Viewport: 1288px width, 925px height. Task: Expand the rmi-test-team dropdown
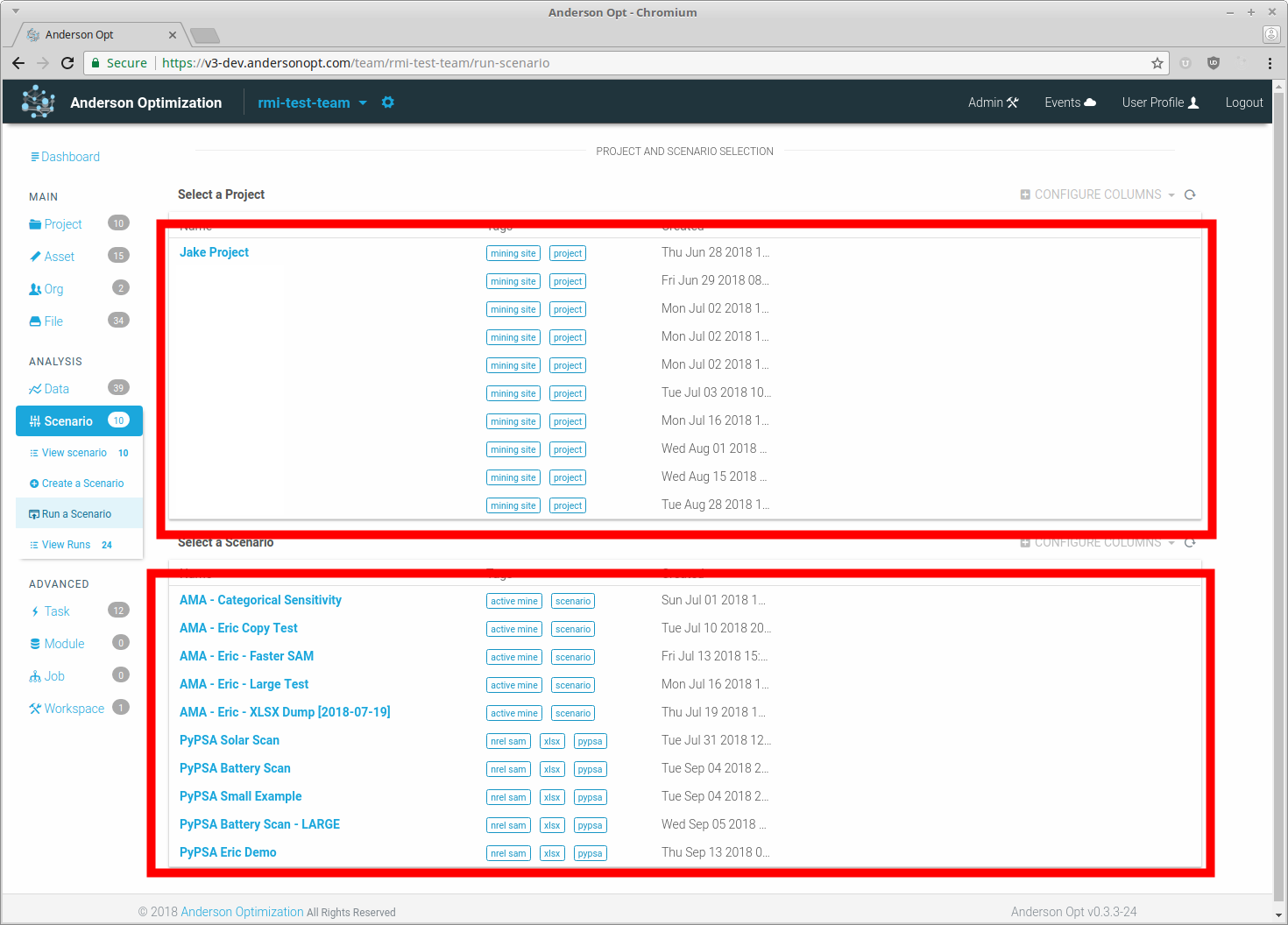[x=312, y=102]
